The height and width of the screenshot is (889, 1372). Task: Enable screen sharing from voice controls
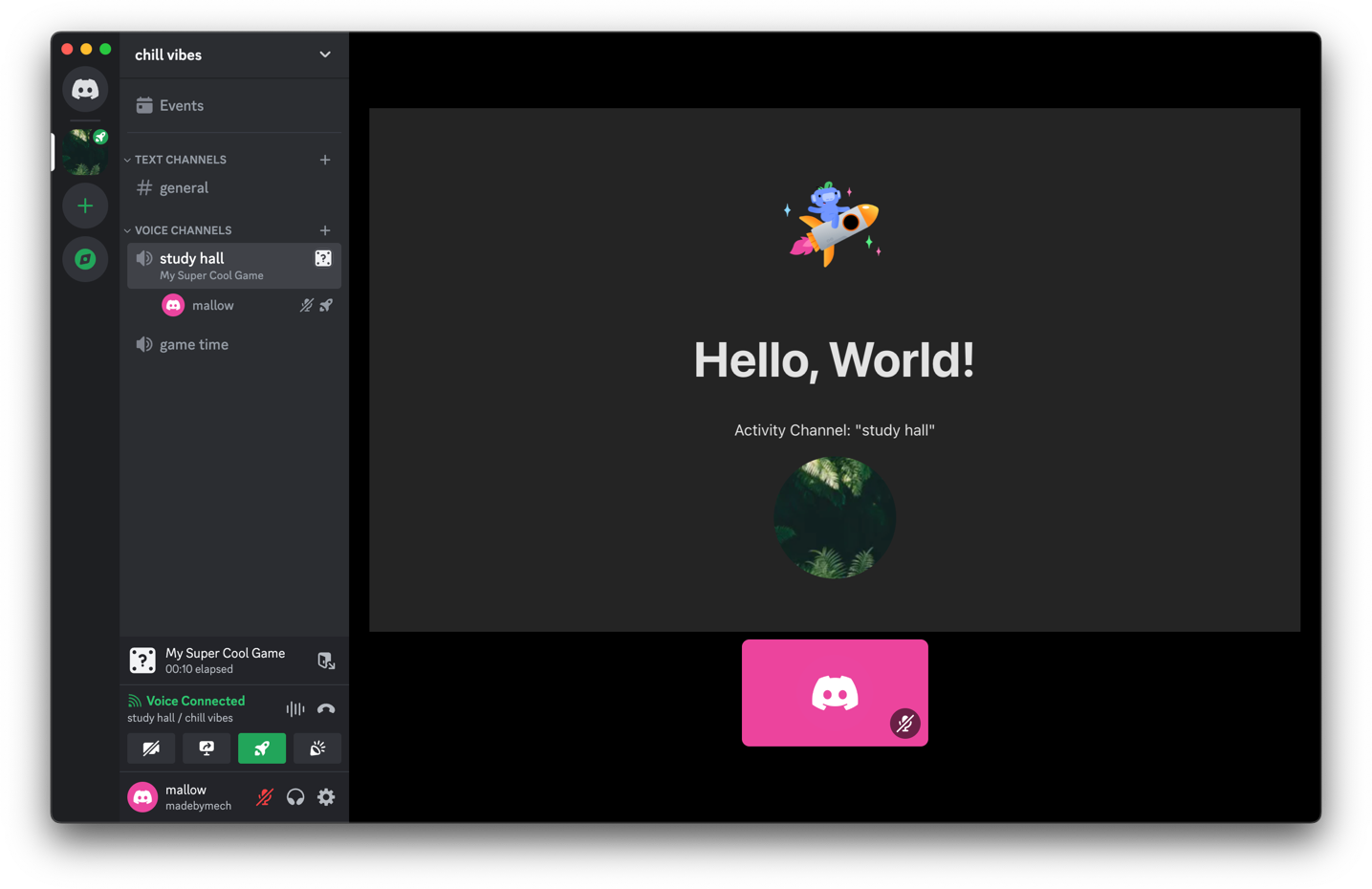207,748
